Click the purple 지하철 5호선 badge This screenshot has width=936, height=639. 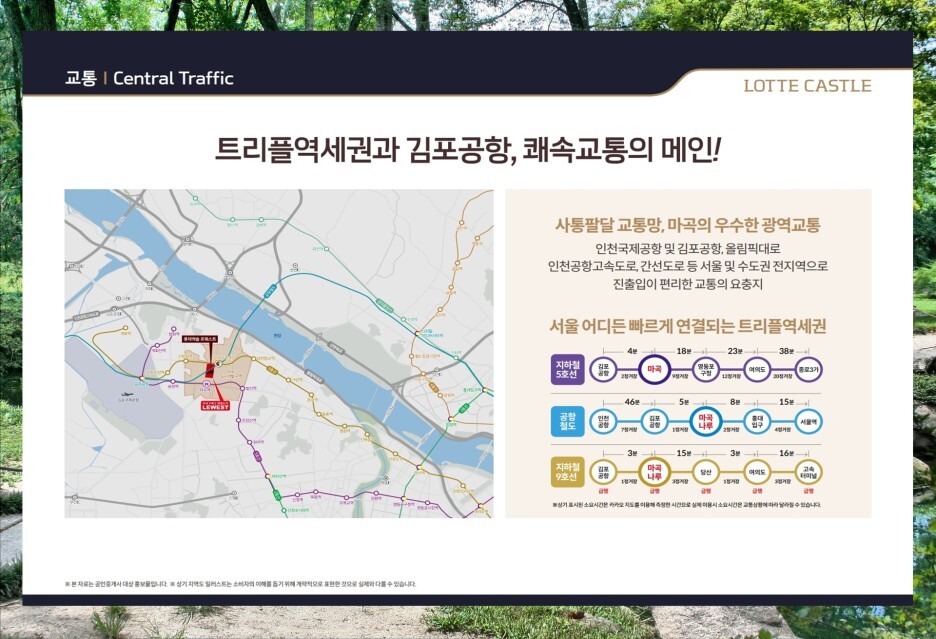coord(568,370)
